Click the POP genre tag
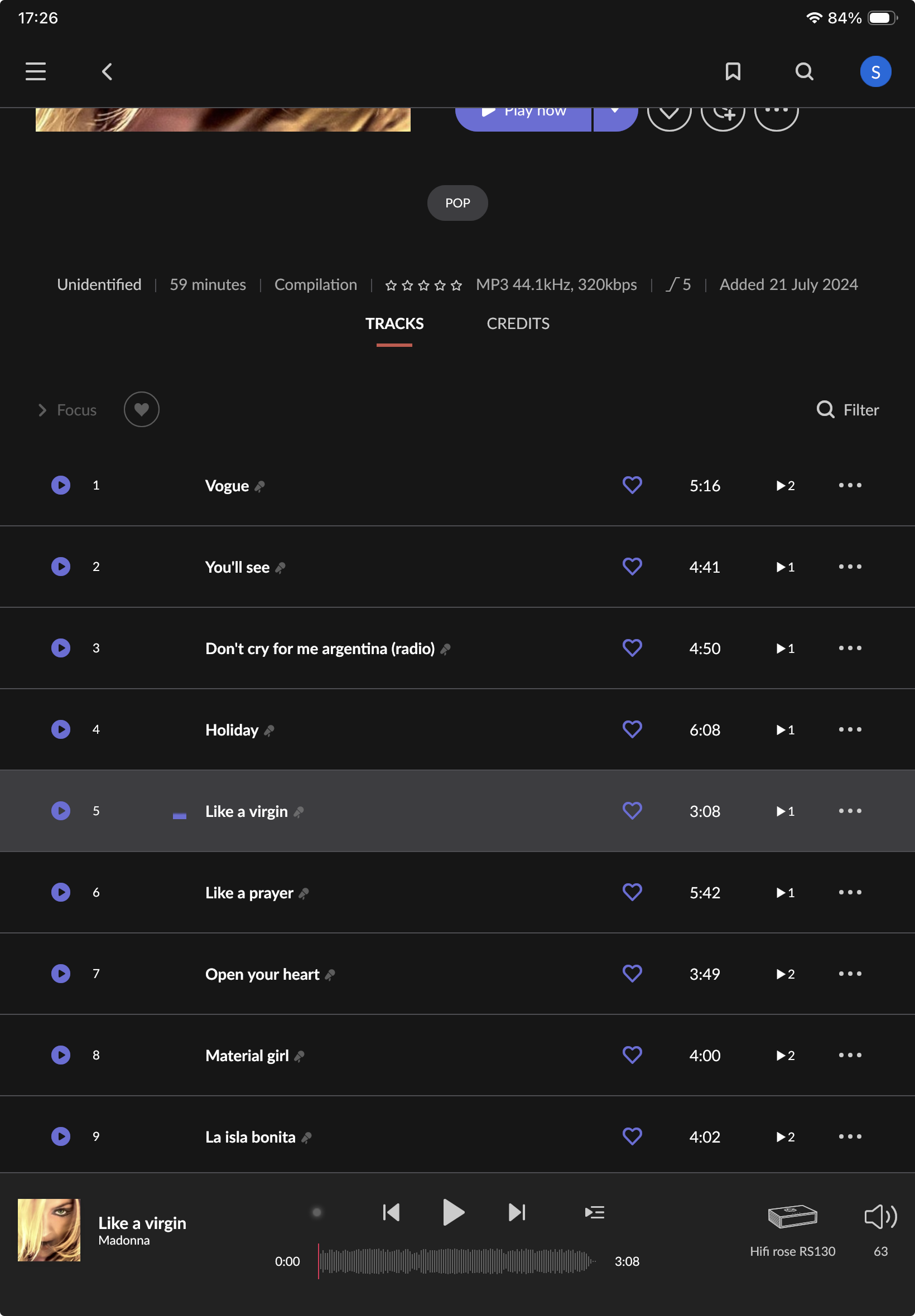 [458, 203]
